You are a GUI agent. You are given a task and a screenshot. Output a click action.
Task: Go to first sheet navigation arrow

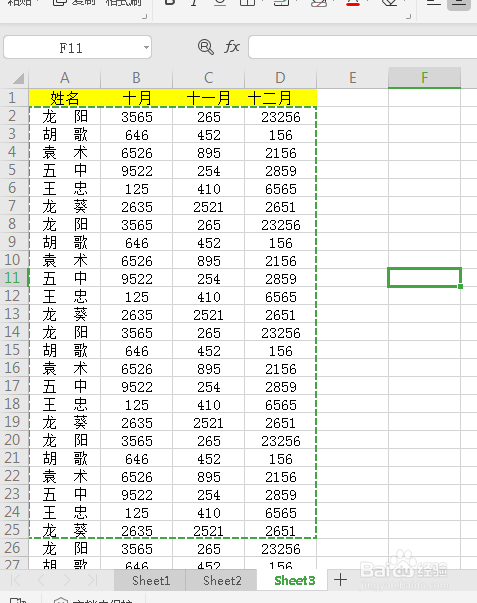[x=16, y=580]
